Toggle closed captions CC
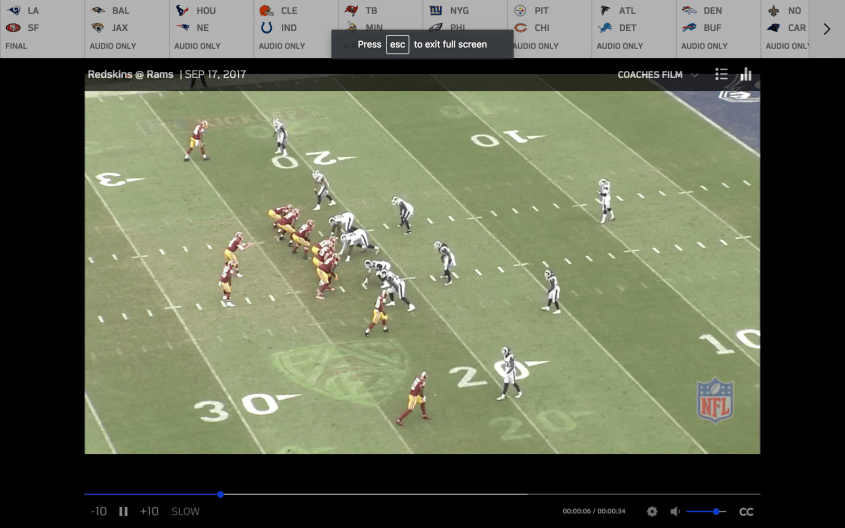This screenshot has width=845, height=528. (746, 511)
